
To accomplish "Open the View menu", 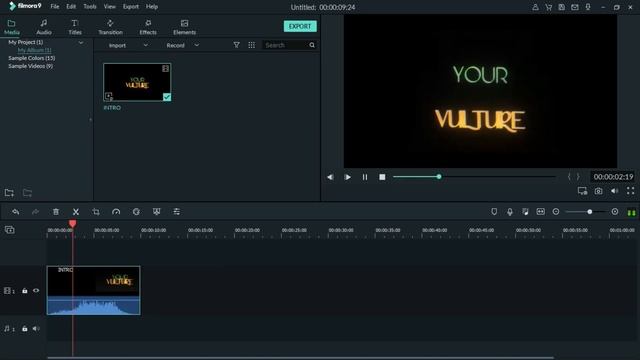I will (109, 7).
